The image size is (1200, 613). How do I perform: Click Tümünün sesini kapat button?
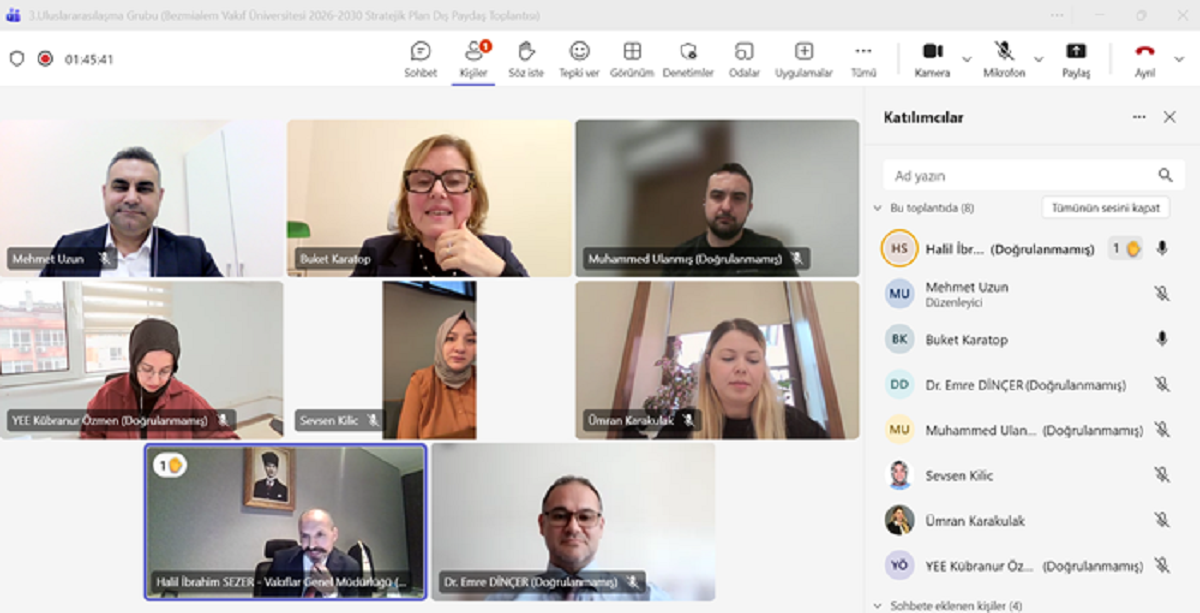click(x=1105, y=208)
